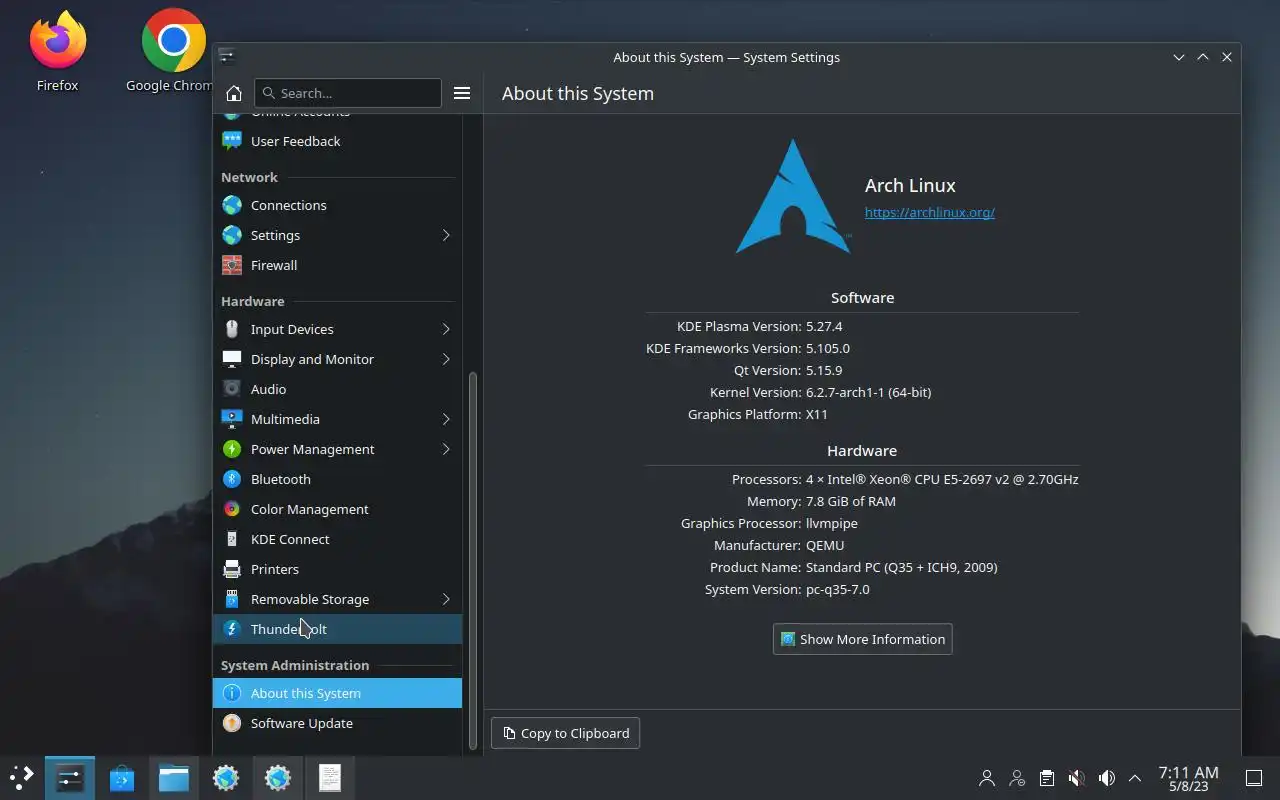1280x800 pixels.
Task: Open the hamburger menu beside the search field
Action: coord(462,93)
